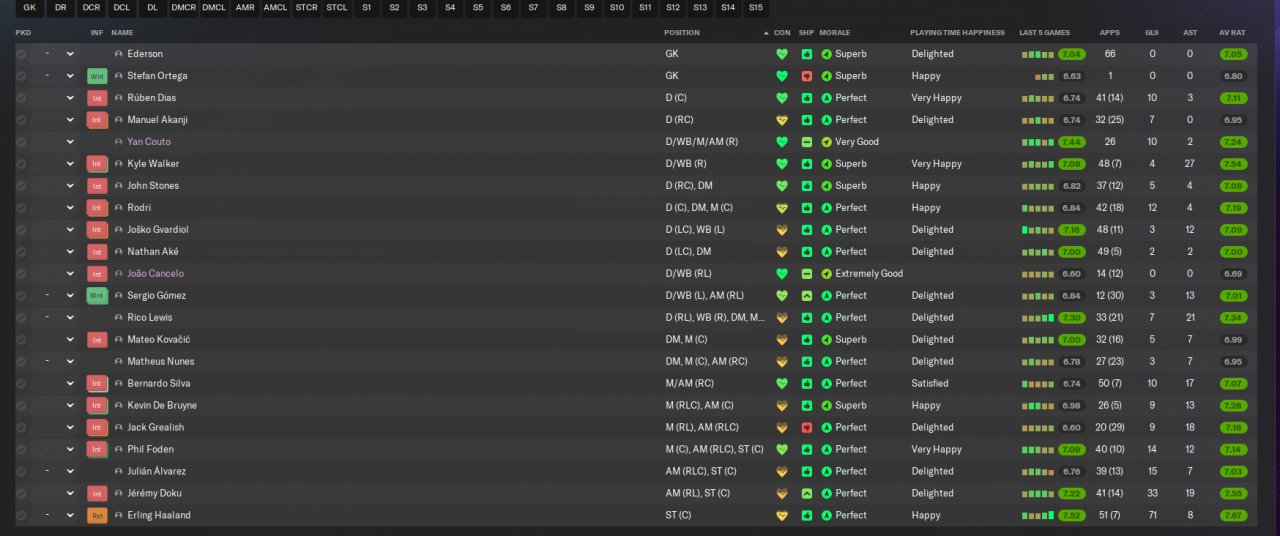Click Manuel Akanji's yellow condition heart icon
The image size is (1280, 536).
782,120
